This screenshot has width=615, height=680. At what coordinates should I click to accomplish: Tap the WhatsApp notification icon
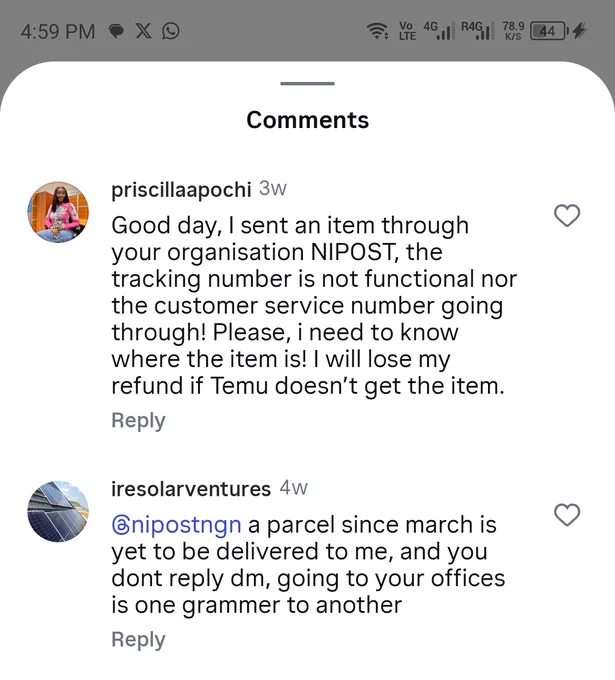[170, 31]
